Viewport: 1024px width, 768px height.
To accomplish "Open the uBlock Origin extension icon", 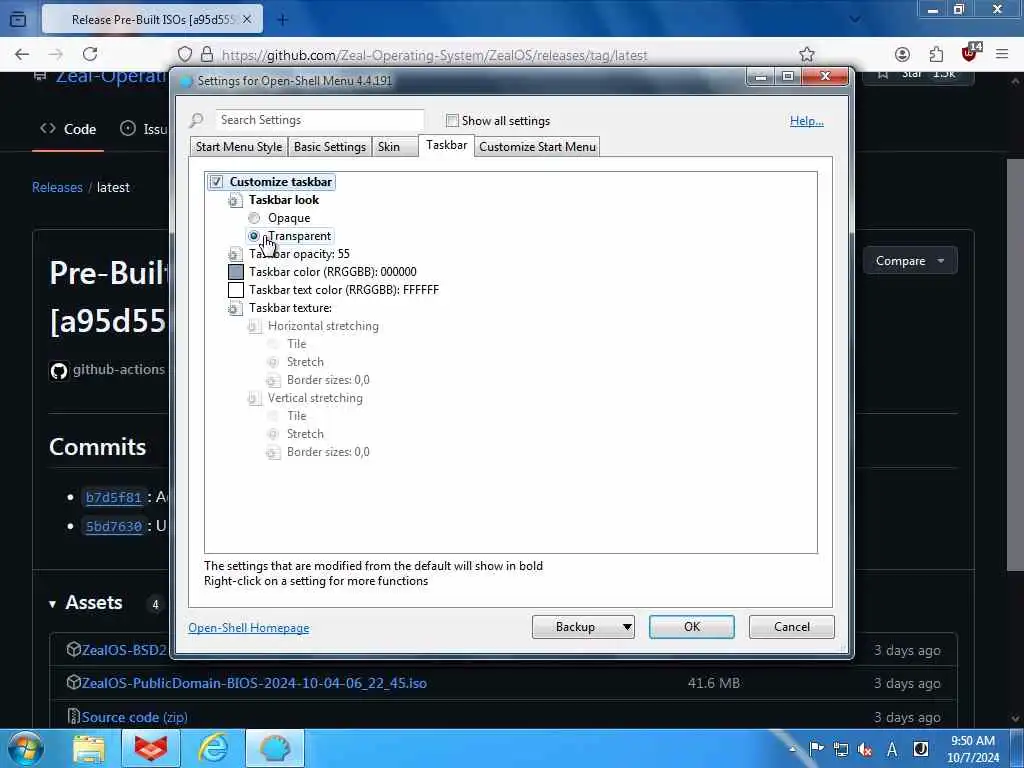I will tap(970, 53).
